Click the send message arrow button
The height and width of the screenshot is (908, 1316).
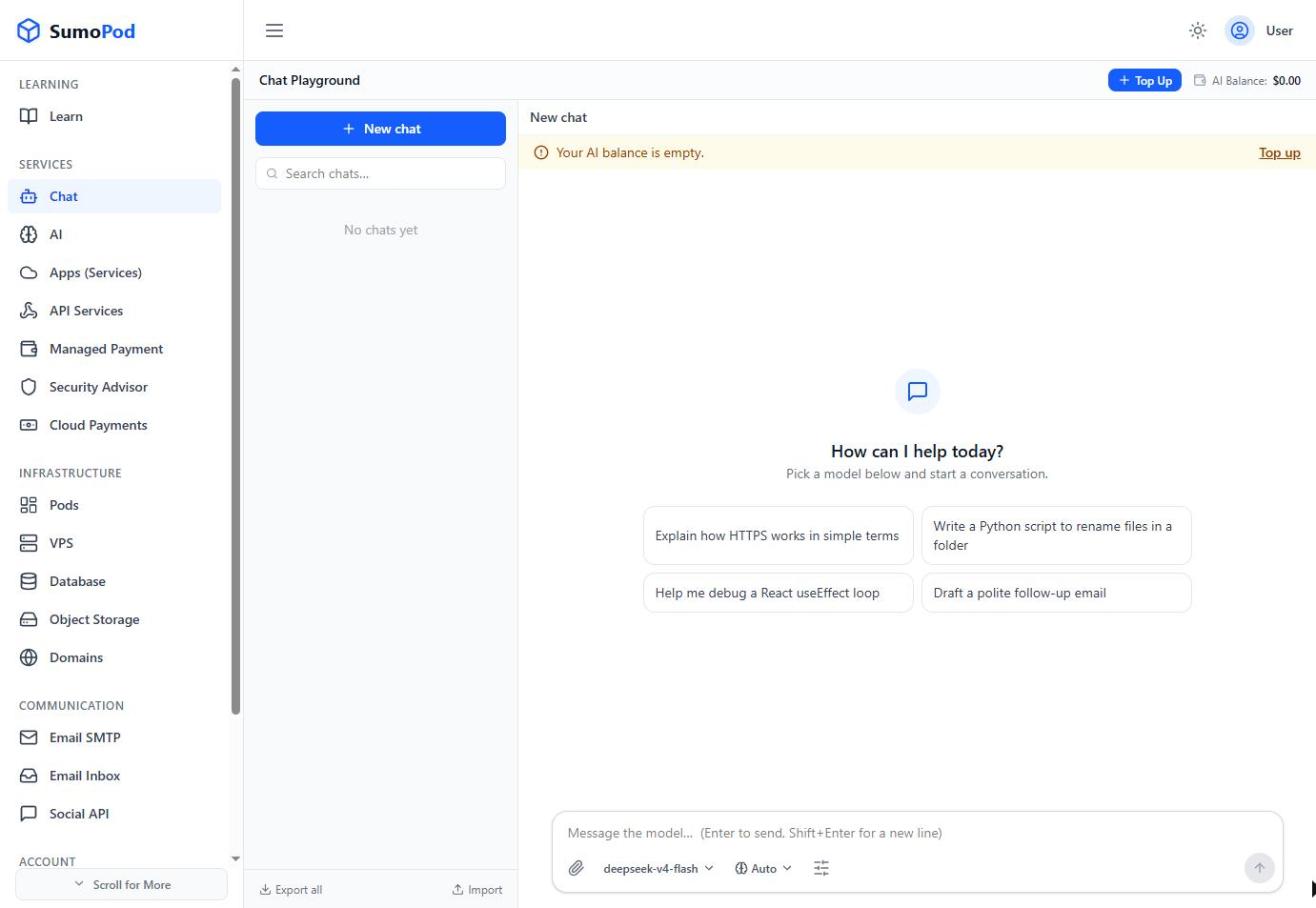coord(1259,868)
